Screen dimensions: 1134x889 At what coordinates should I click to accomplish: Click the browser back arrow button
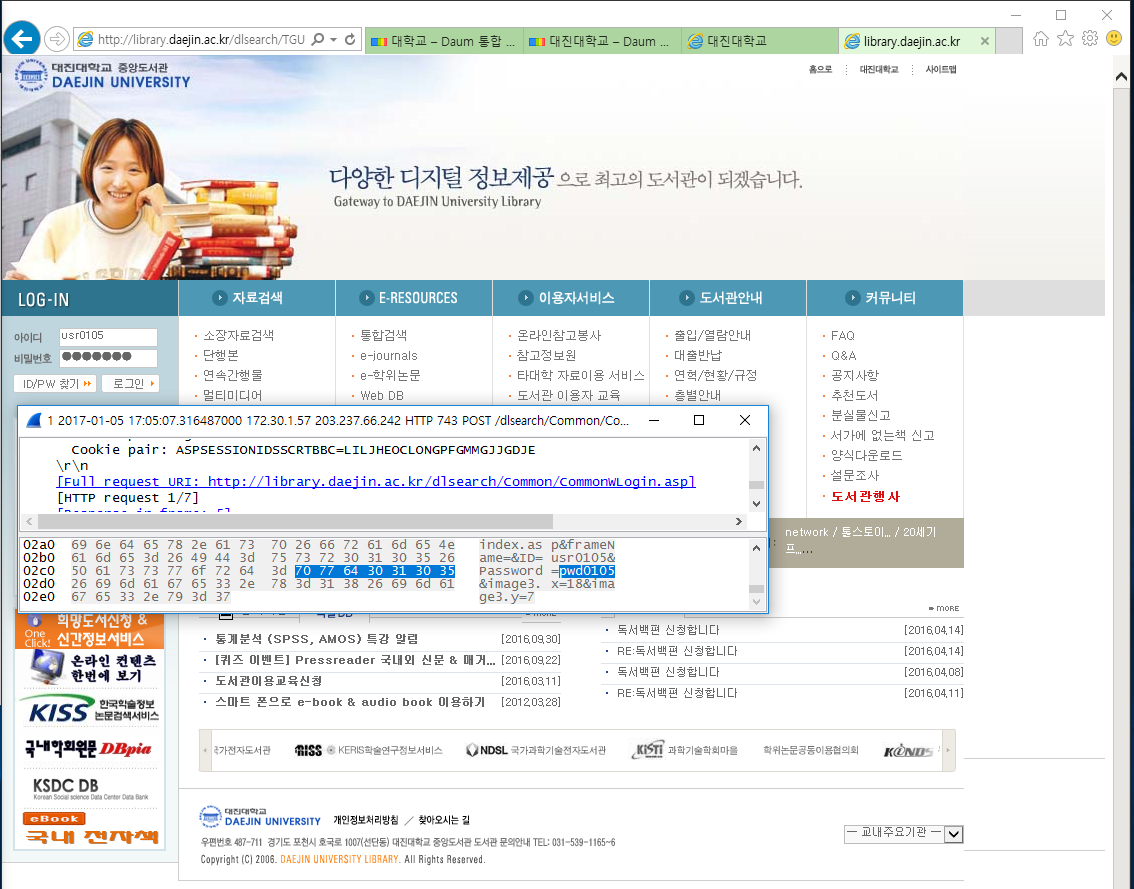22,39
